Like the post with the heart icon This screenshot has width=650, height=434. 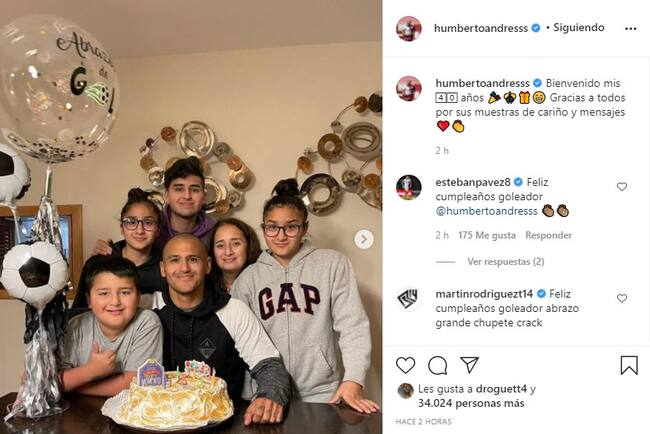coord(405,365)
